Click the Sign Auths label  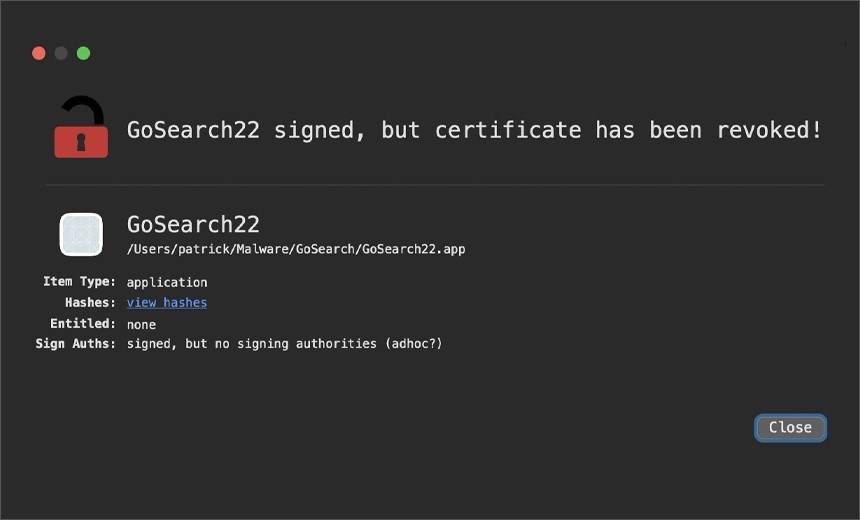76,344
